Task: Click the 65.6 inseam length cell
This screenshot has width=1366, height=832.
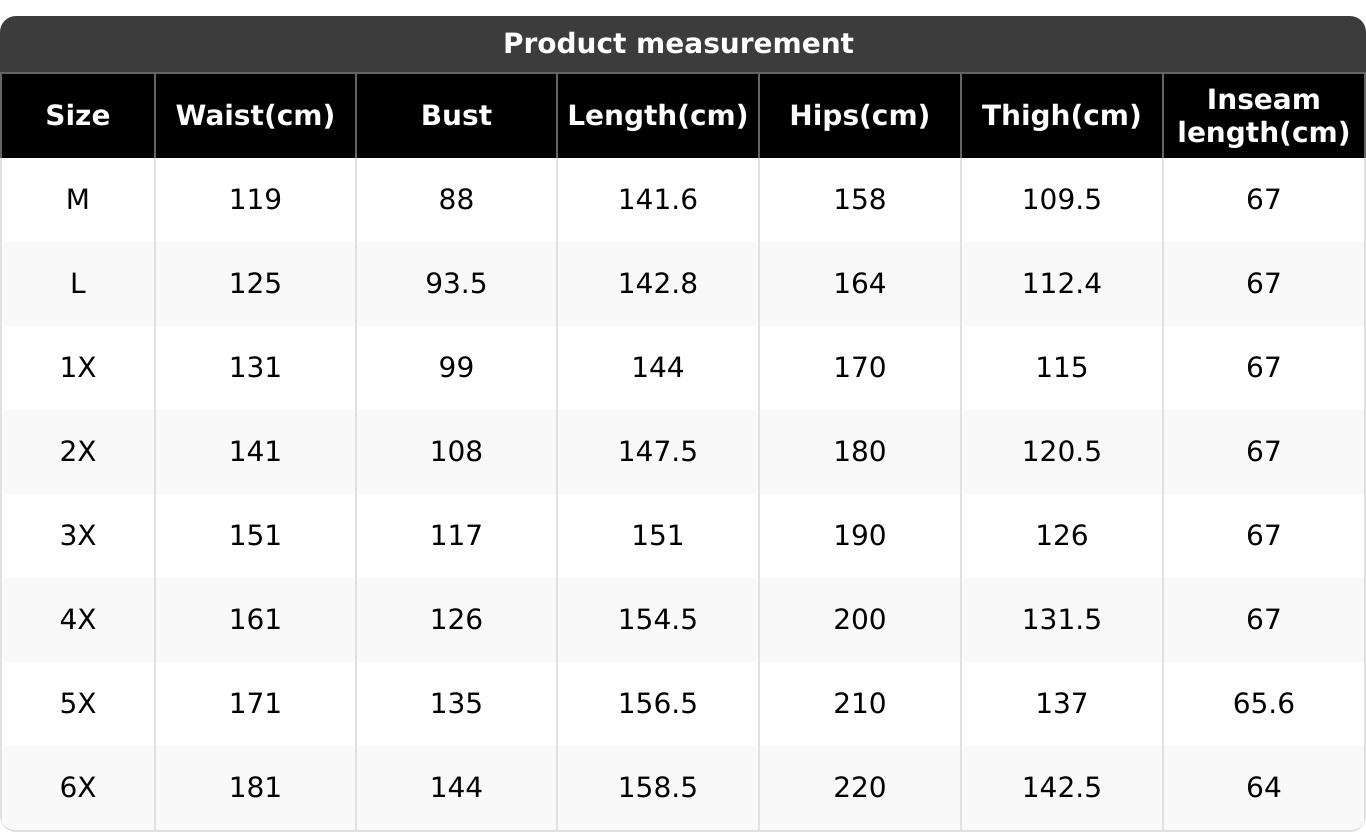Action: coord(1263,704)
